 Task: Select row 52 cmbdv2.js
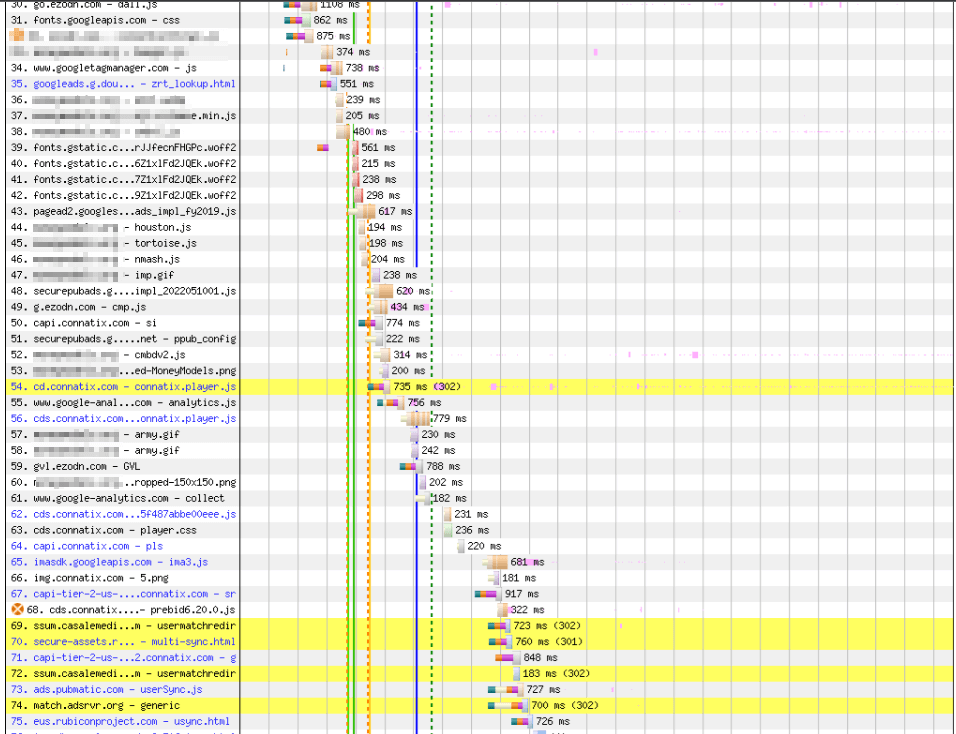click(x=98, y=354)
